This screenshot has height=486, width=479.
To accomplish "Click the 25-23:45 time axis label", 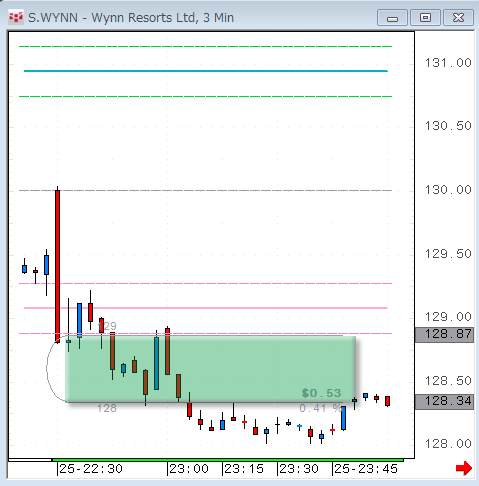I will [366, 469].
